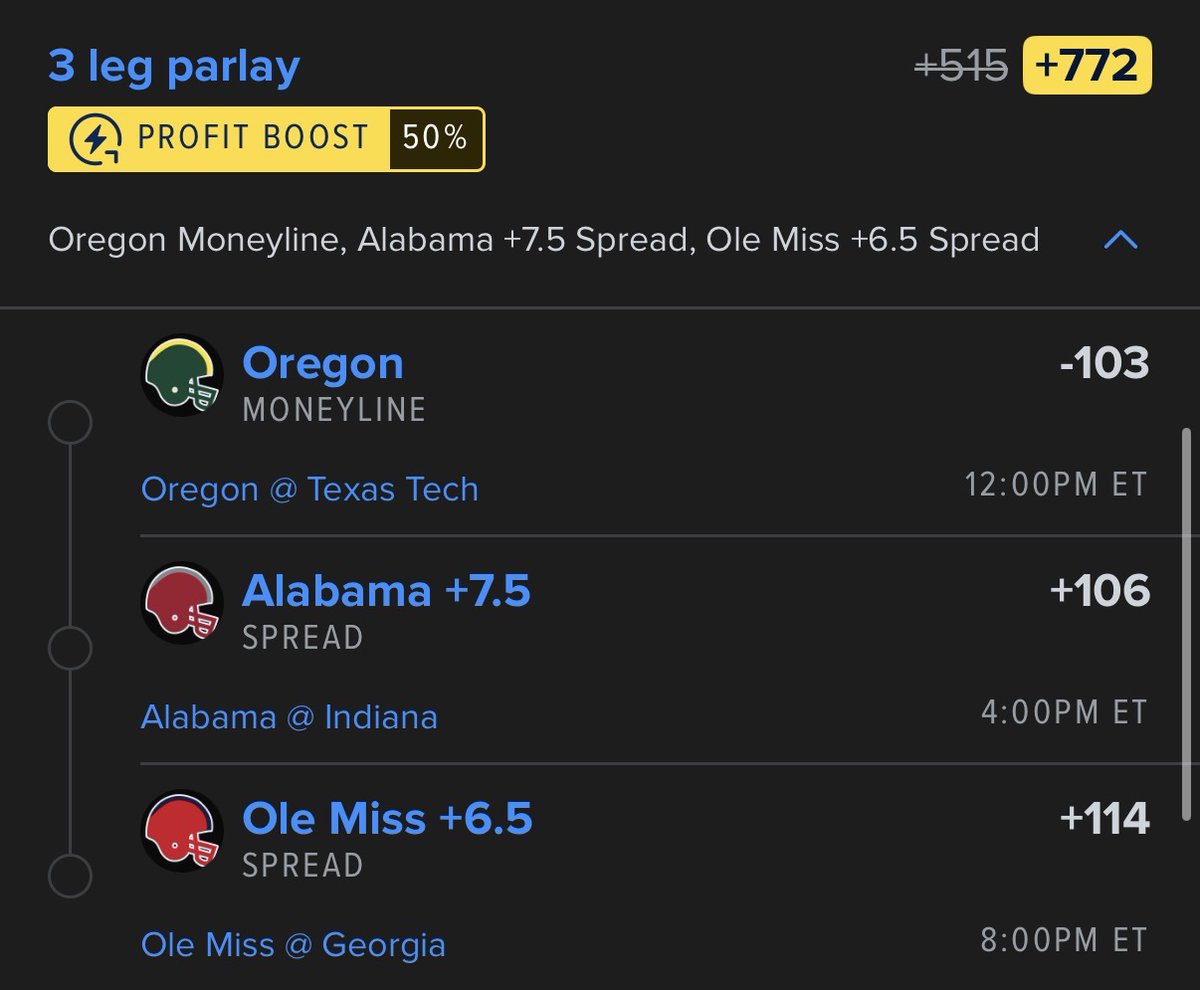Open the Ole Miss @ Georgia matchup link
Viewport: 1200px width, 990px height.
(x=293, y=945)
